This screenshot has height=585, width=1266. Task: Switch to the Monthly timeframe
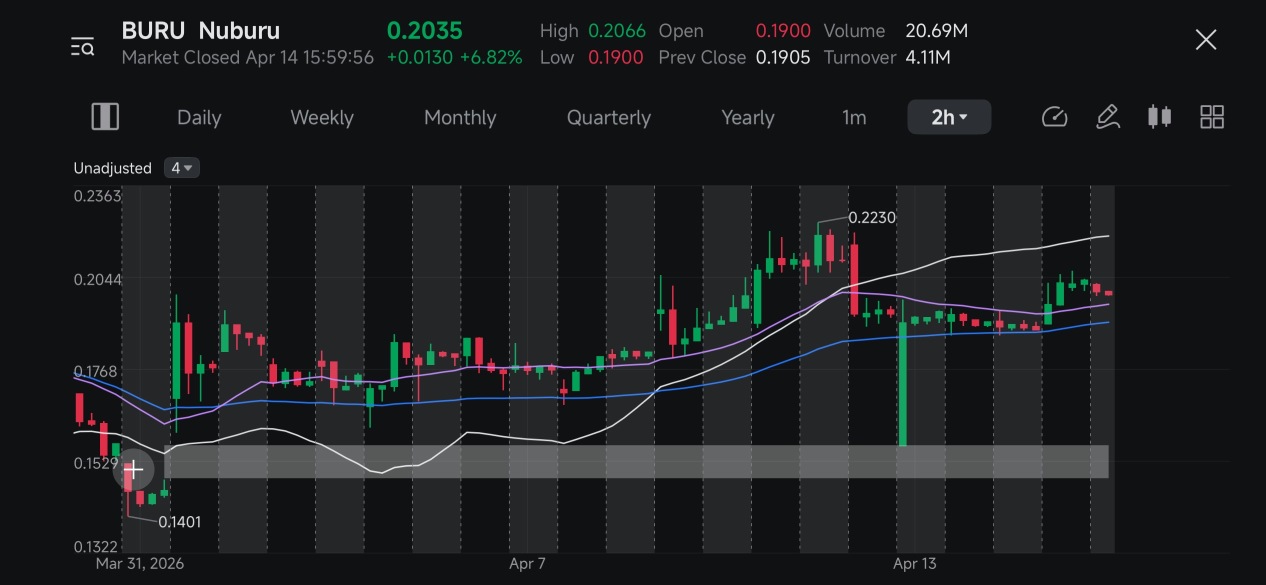tap(460, 117)
